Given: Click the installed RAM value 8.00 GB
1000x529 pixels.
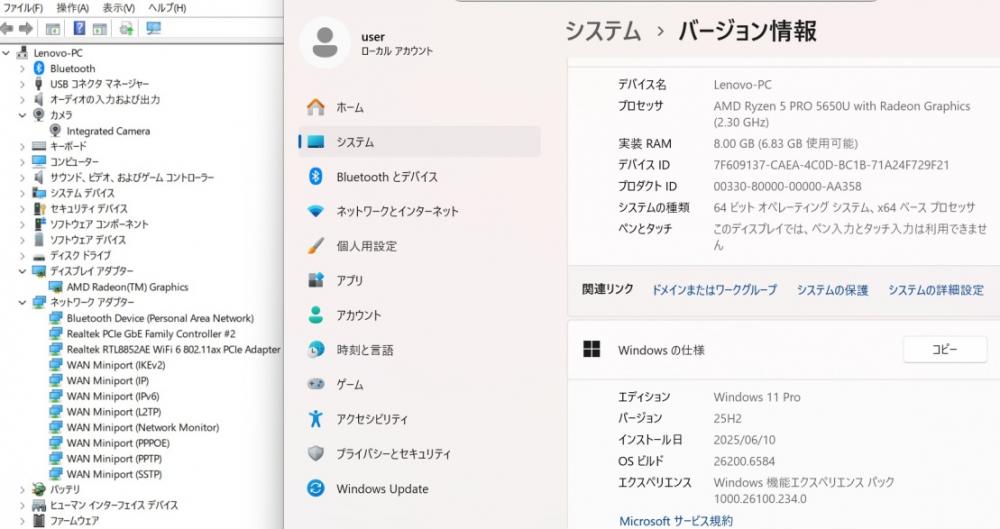Looking at the screenshot, I should pyautogui.click(x=786, y=144).
